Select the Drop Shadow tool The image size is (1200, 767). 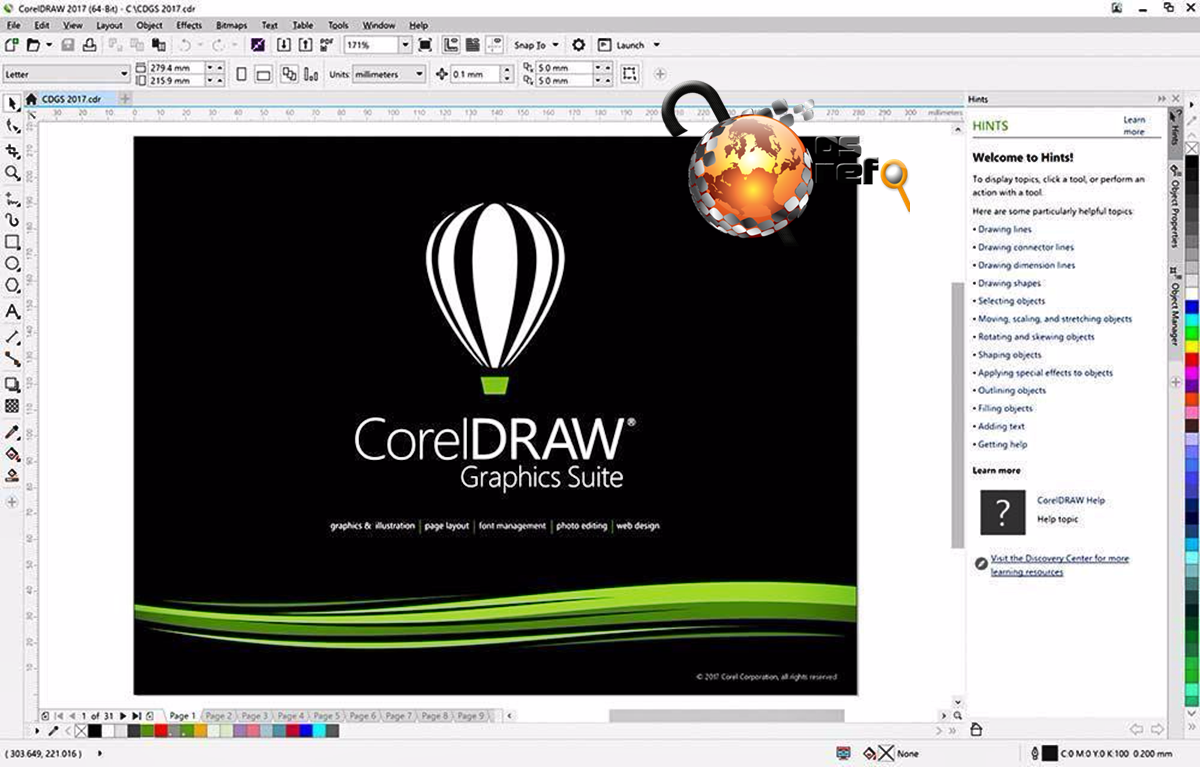point(12,384)
